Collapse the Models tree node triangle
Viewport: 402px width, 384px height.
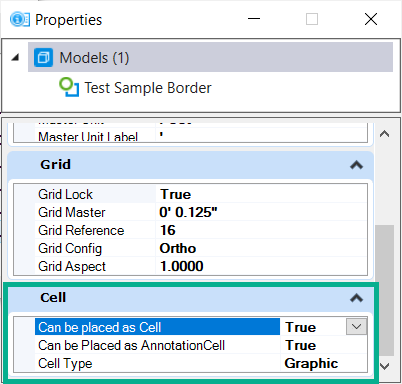point(15,58)
